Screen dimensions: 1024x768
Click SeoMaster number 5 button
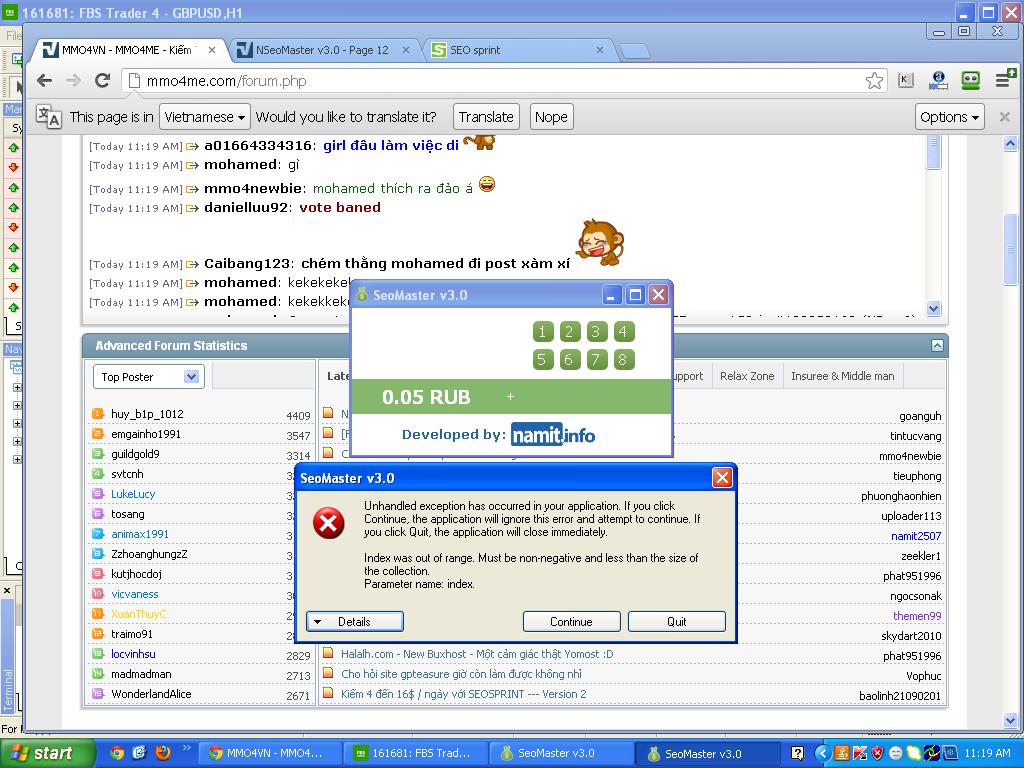coord(542,359)
